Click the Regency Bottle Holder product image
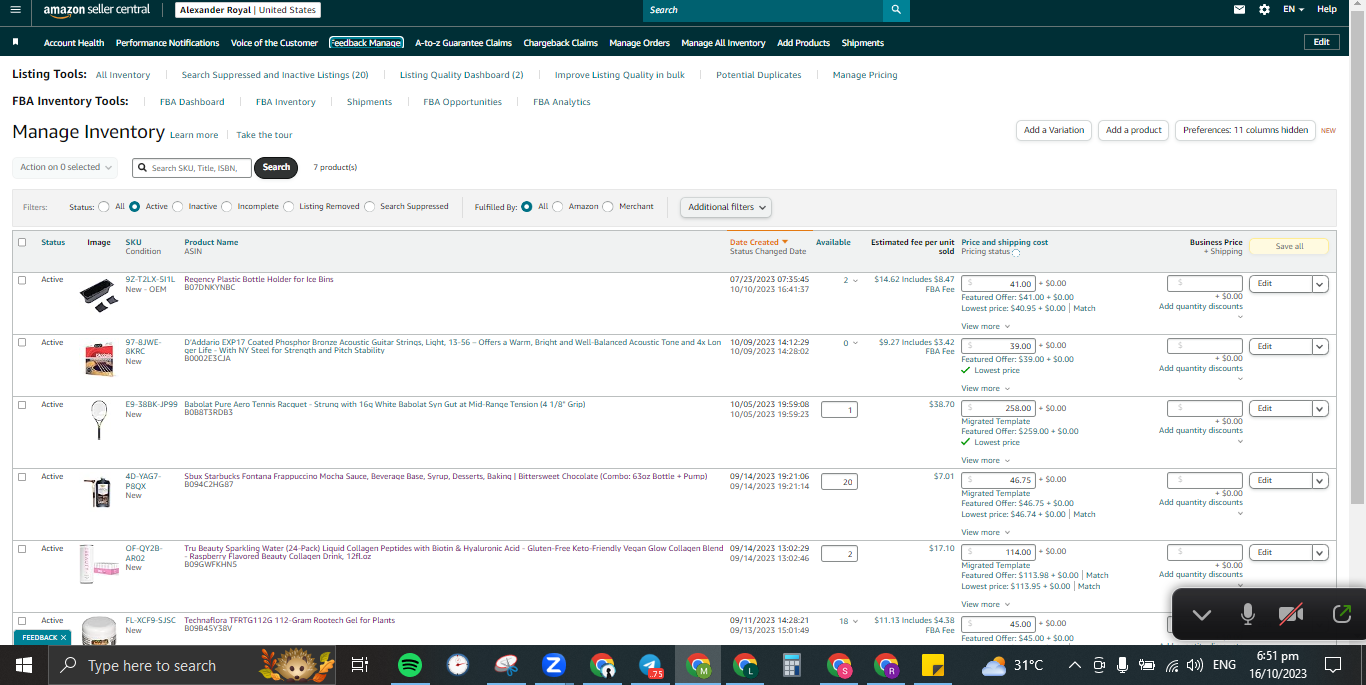Viewport: 1366px width, 685px height. pyautogui.click(x=100, y=295)
